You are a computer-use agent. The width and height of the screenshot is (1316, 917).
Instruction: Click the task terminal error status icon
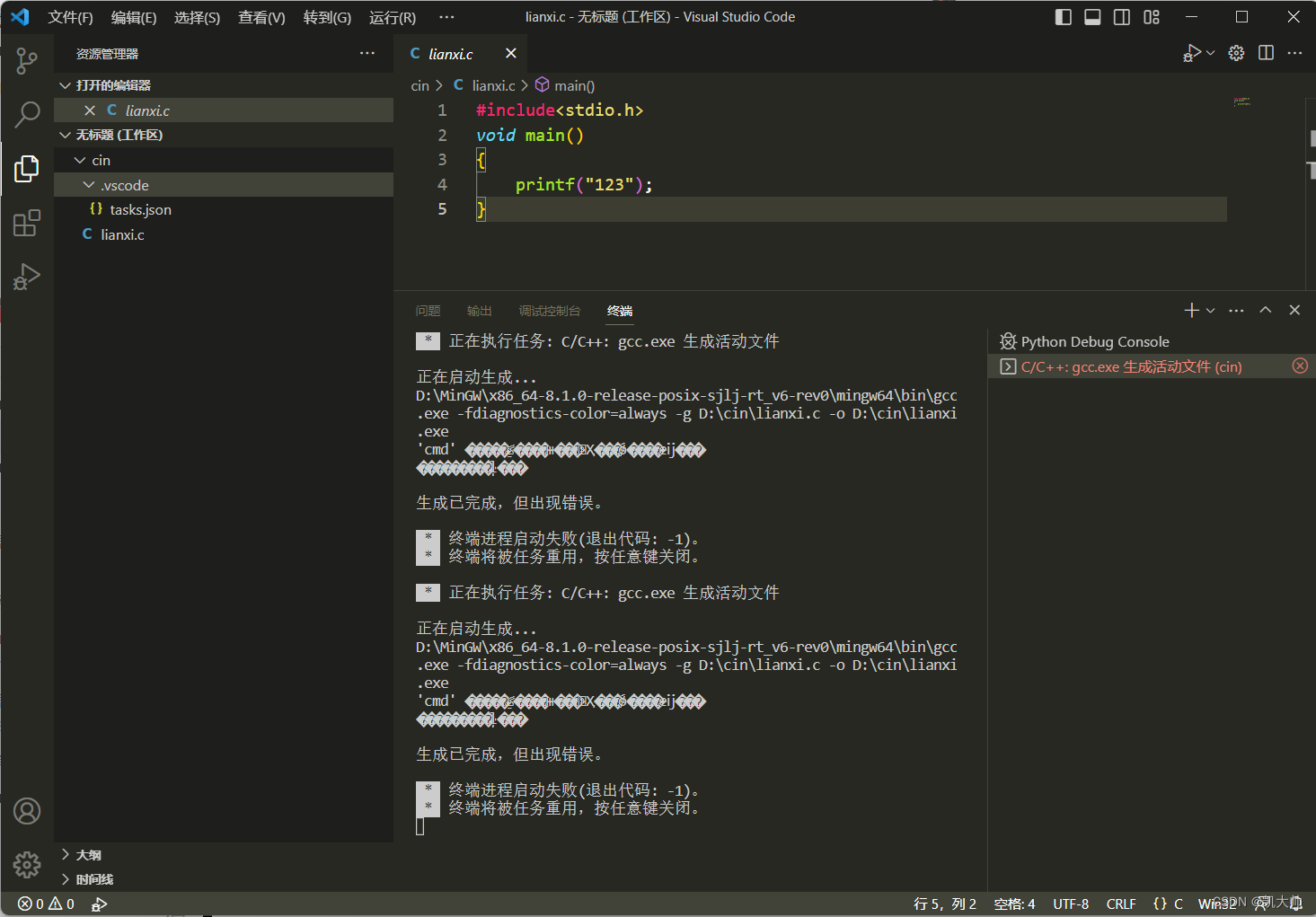point(1300,366)
